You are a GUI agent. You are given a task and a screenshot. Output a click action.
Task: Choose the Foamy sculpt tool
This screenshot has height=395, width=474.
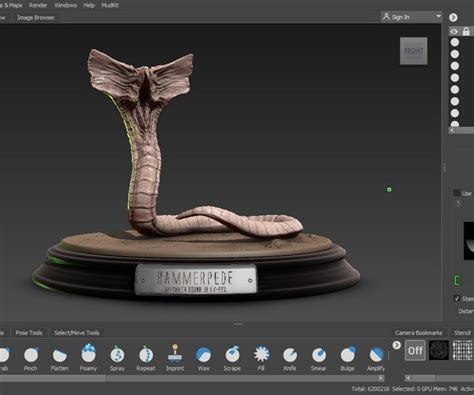88,358
